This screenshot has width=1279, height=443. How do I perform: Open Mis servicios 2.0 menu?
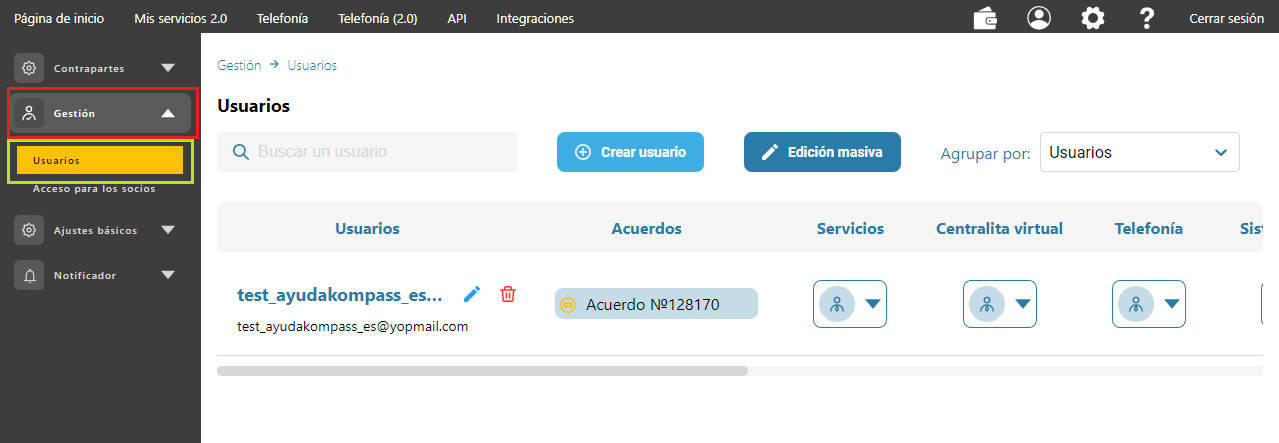tap(180, 18)
